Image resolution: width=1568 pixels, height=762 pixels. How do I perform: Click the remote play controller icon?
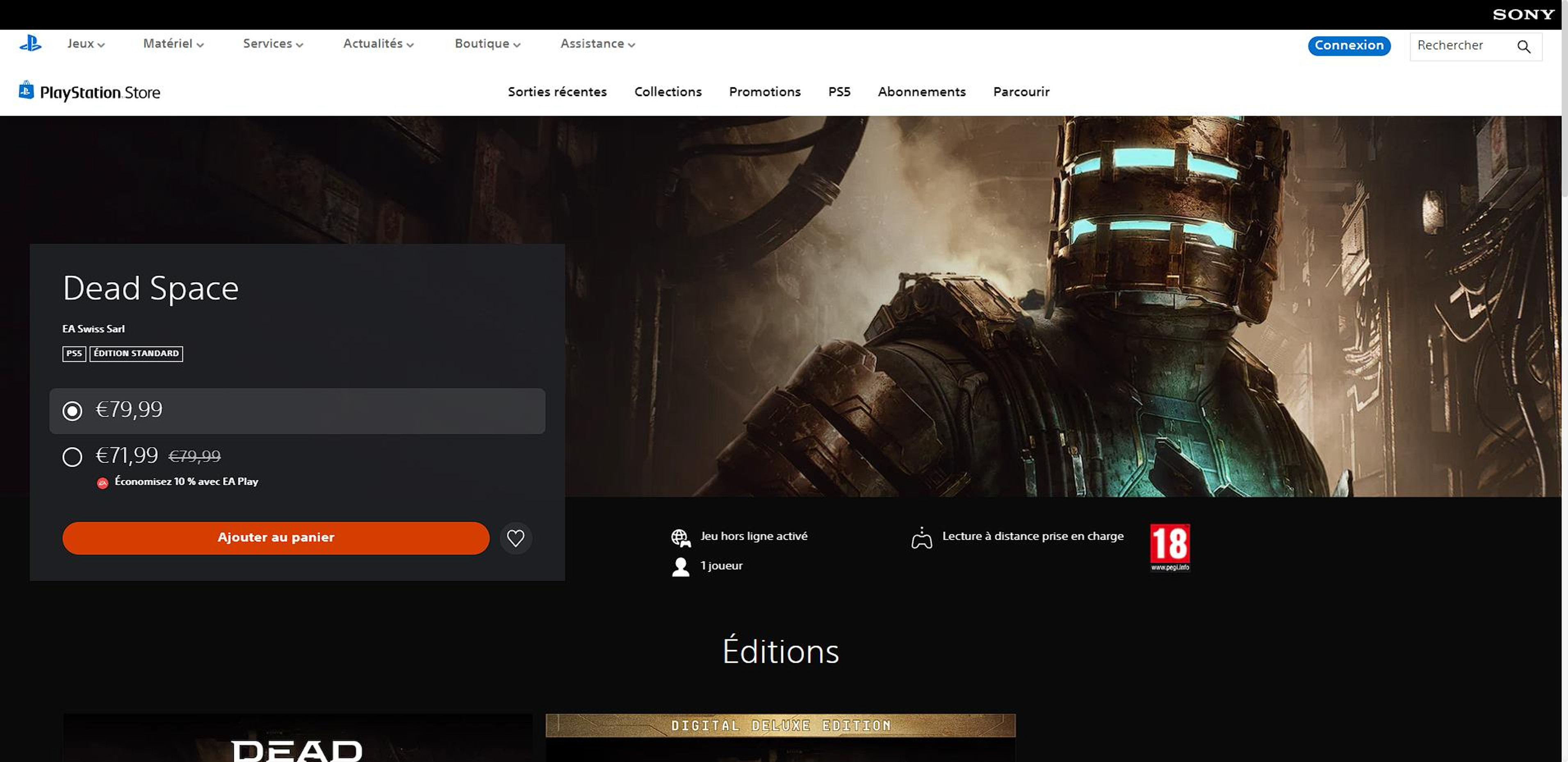tap(920, 537)
